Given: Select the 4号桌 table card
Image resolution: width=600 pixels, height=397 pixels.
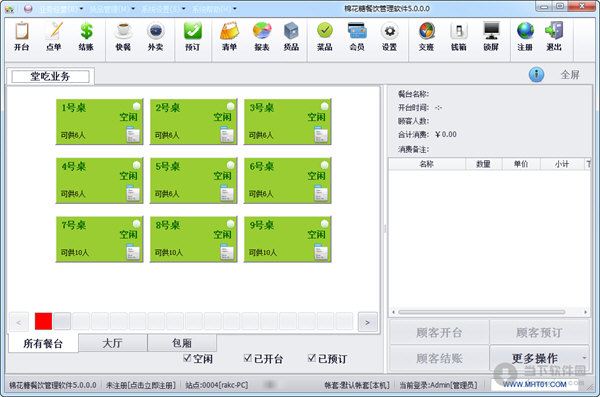Looking at the screenshot, I should [99, 180].
